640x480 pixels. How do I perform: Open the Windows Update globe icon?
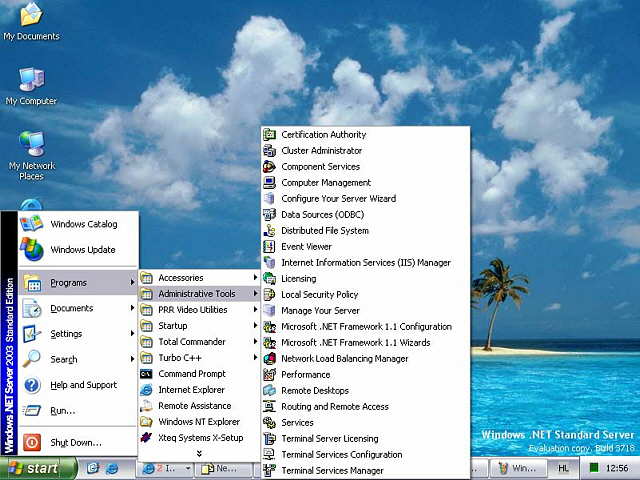[32, 249]
